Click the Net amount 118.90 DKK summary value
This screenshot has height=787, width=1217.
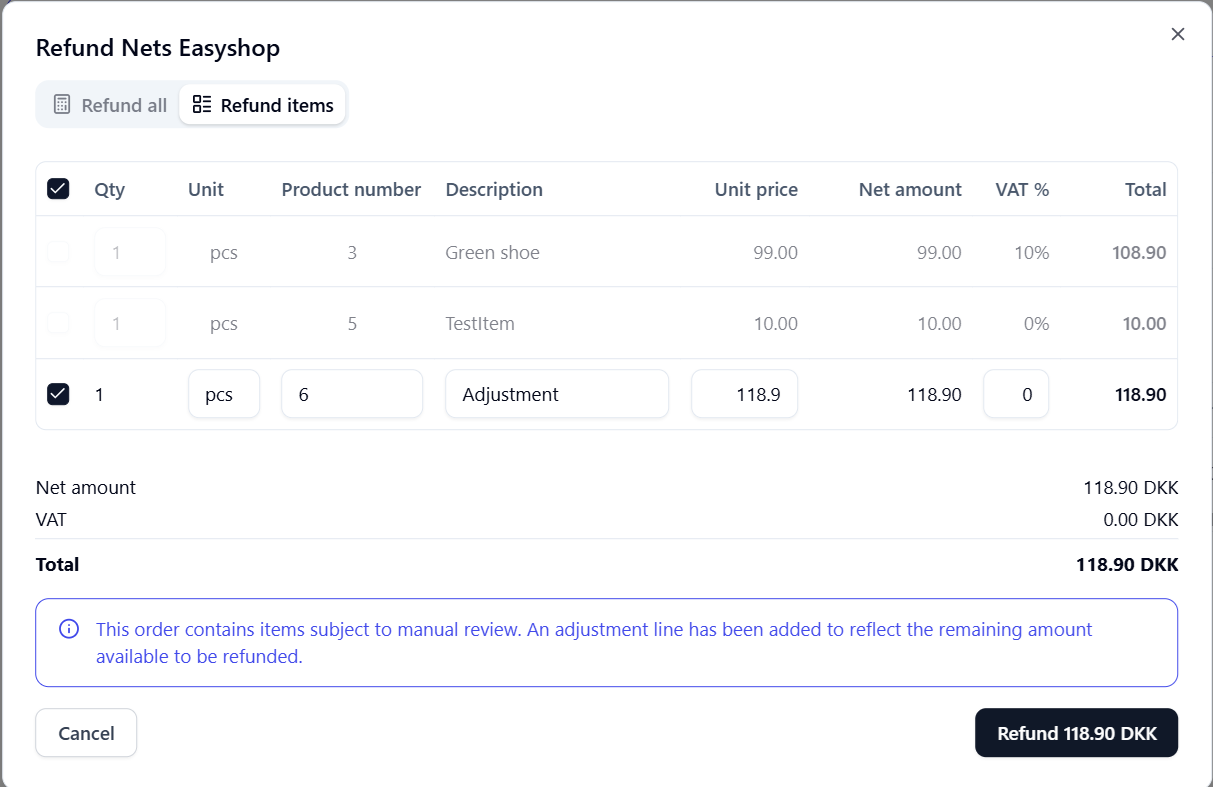1131,488
